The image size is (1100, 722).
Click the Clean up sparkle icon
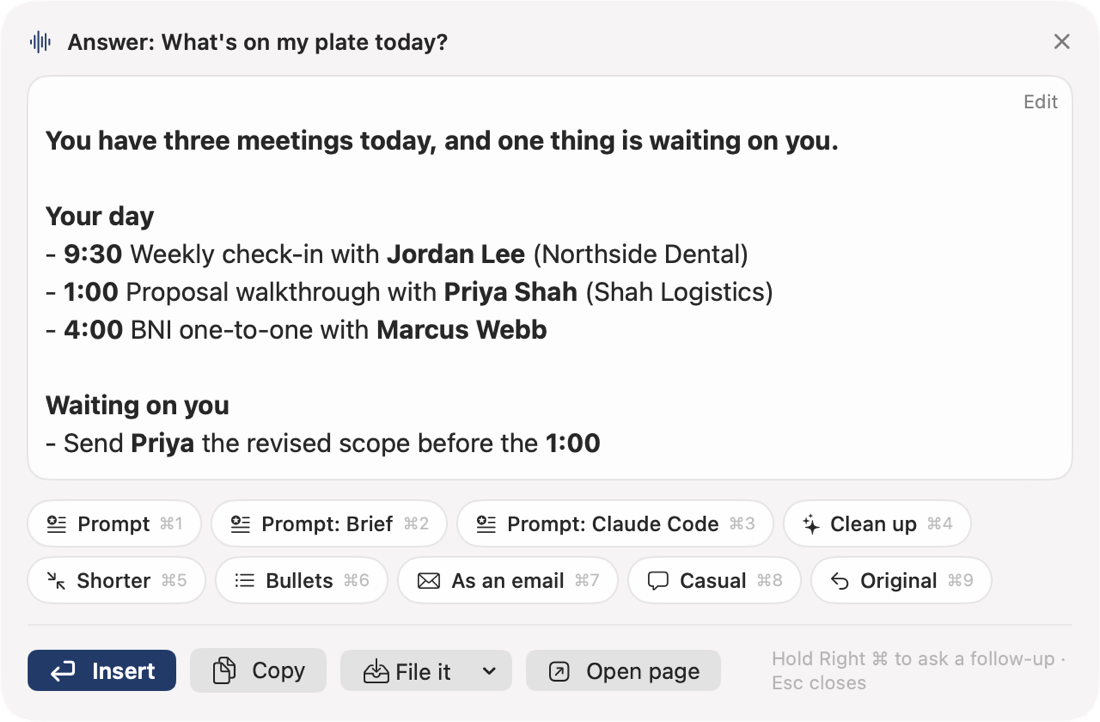pyautogui.click(x=811, y=524)
